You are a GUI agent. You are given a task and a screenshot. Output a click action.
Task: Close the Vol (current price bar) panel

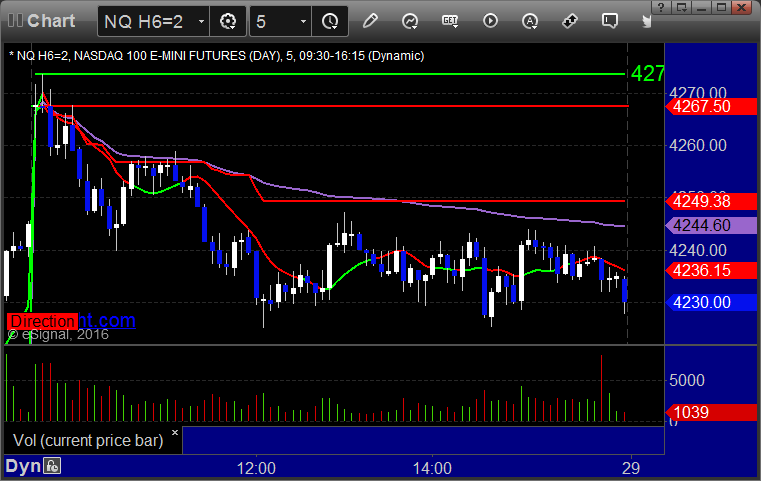pyautogui.click(x=175, y=432)
